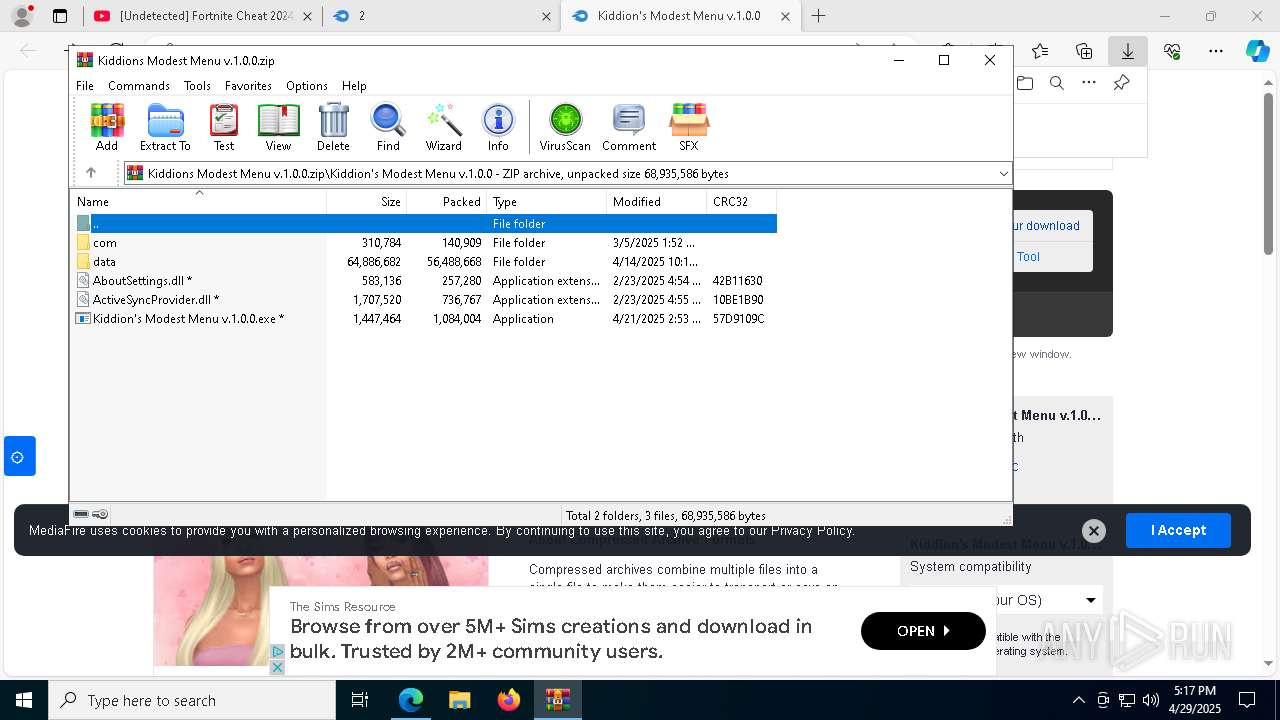Sort by the Type column header
This screenshot has height=720, width=1280.
(x=547, y=202)
